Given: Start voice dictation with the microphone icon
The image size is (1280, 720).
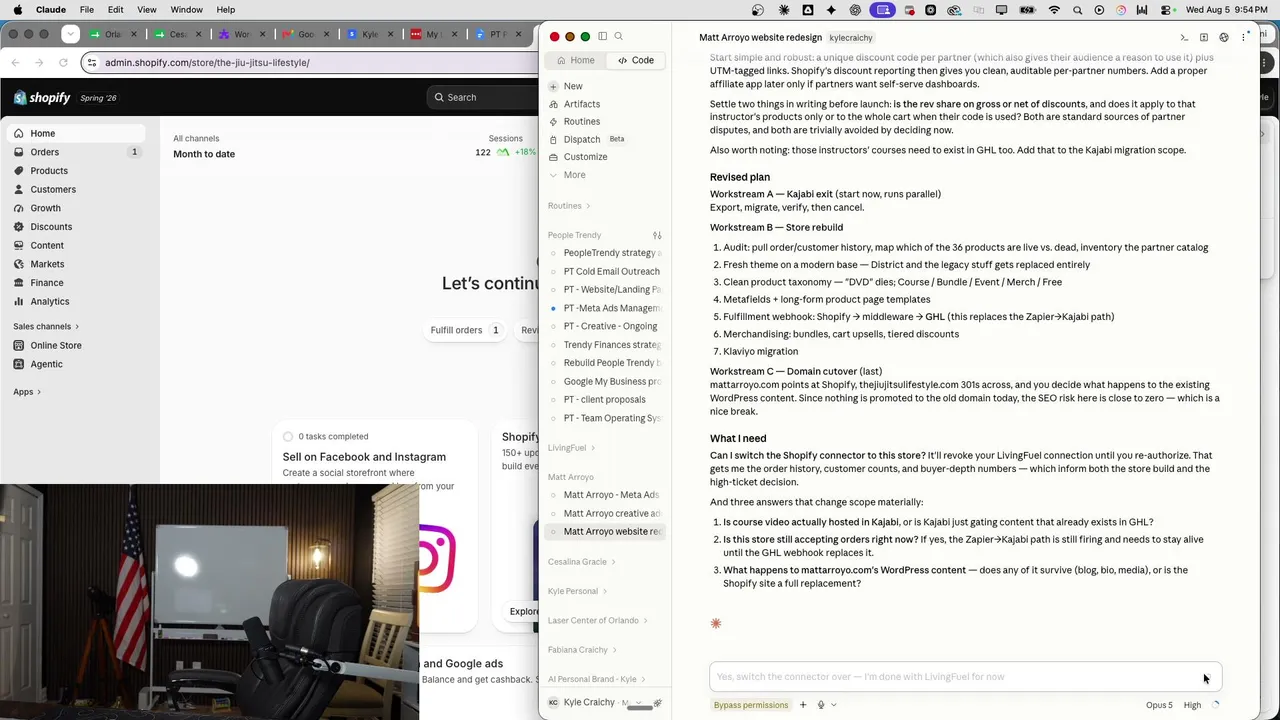Looking at the screenshot, I should coord(821,705).
